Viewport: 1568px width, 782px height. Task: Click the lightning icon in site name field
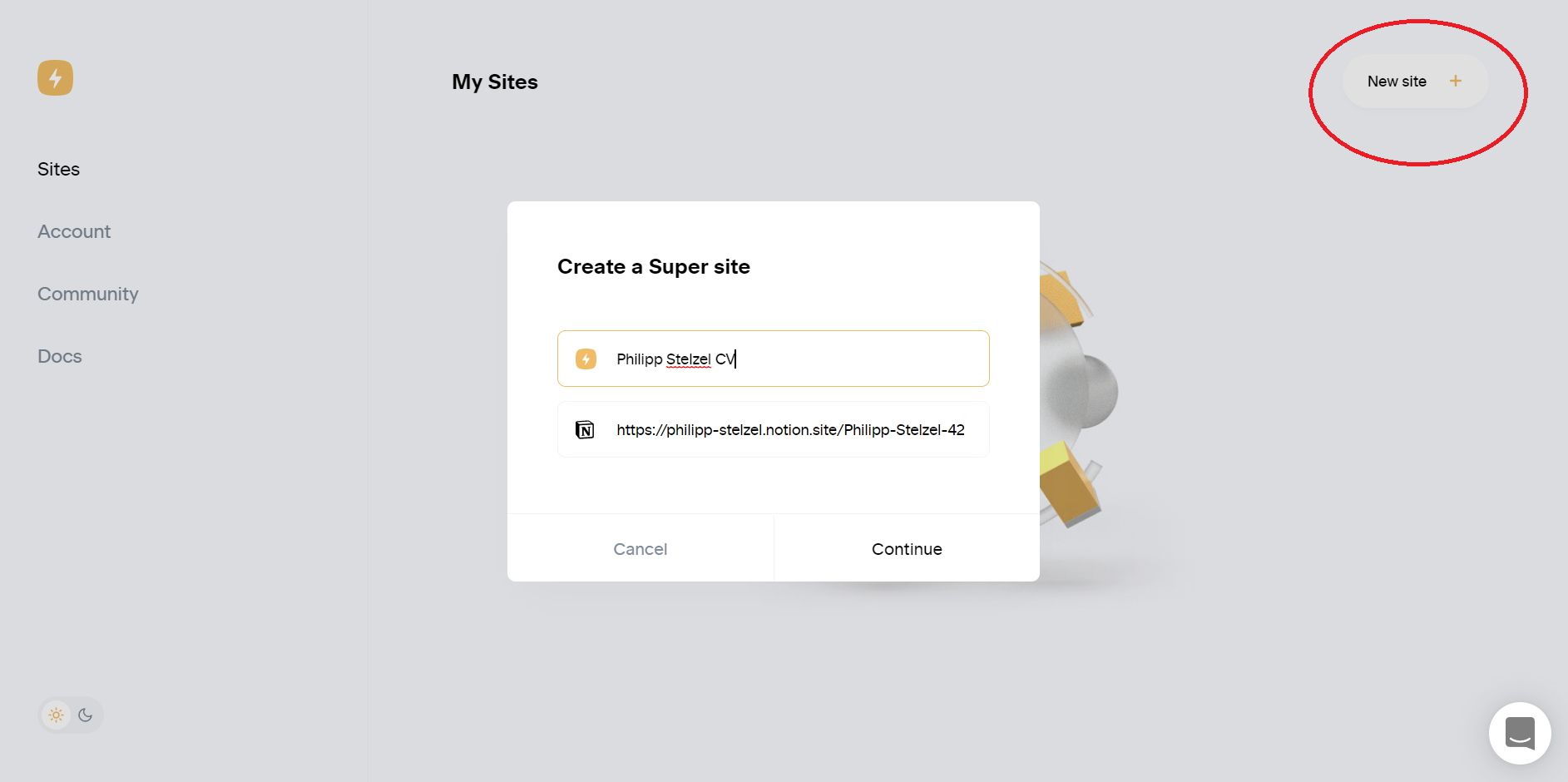point(586,359)
